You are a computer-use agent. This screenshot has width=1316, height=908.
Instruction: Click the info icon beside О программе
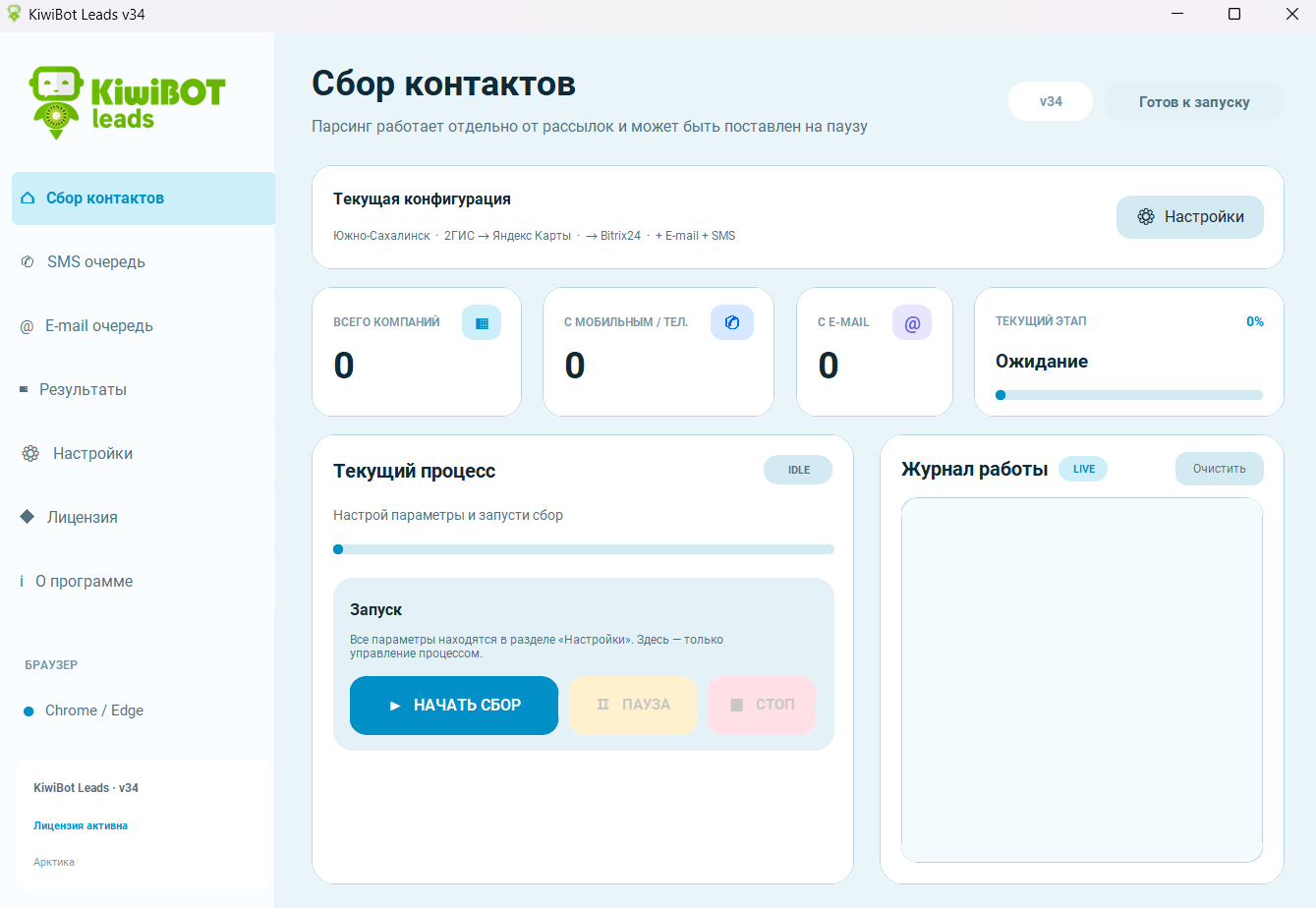click(x=22, y=581)
